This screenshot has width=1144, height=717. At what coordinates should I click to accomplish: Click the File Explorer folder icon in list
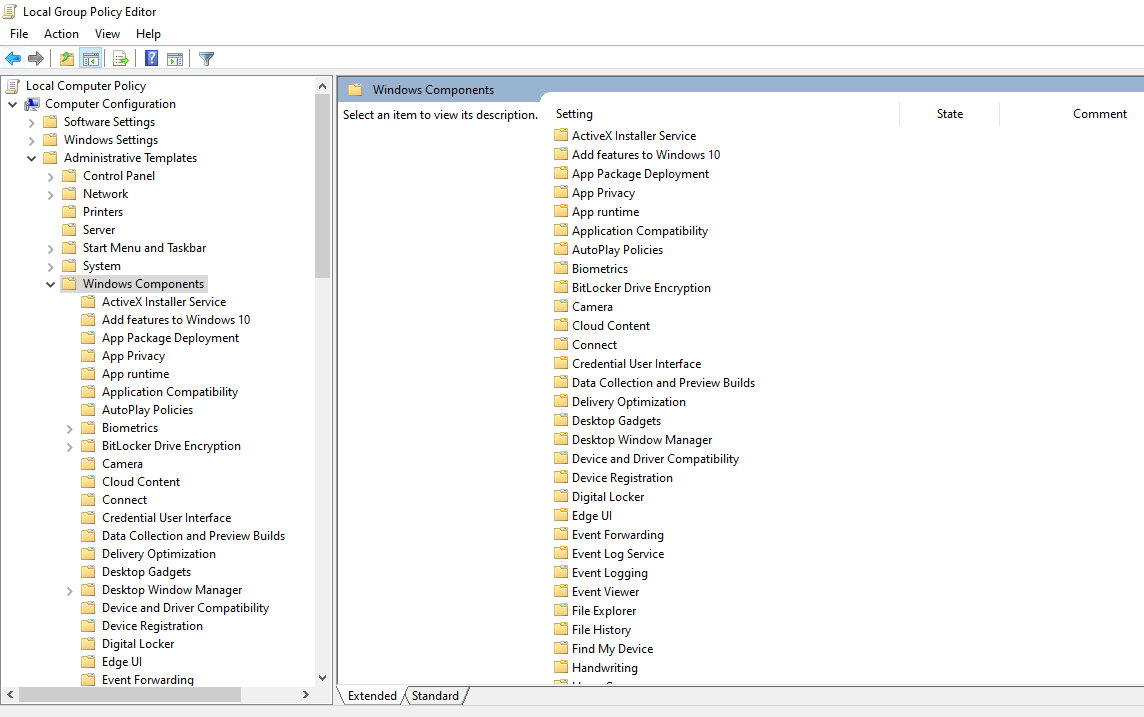coord(560,610)
